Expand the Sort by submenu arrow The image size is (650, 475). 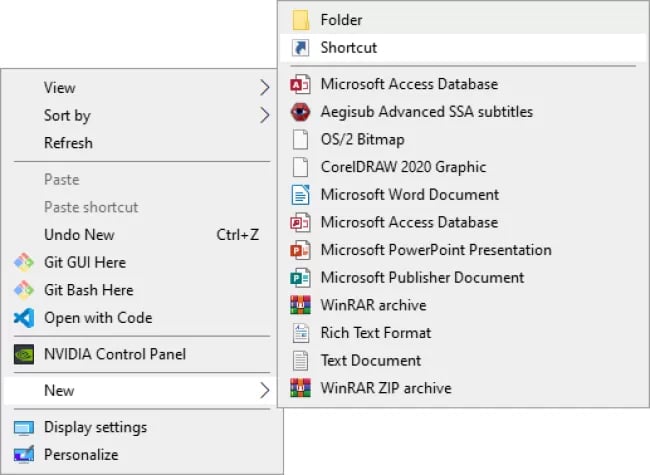click(264, 115)
